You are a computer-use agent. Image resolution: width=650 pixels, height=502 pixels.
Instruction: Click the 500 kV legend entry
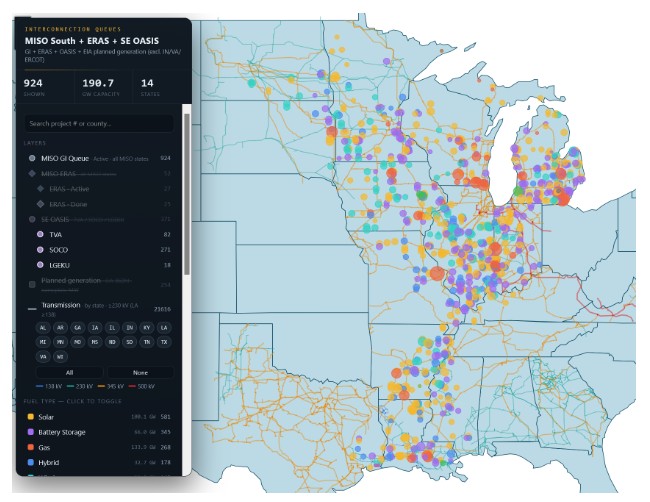(142, 386)
